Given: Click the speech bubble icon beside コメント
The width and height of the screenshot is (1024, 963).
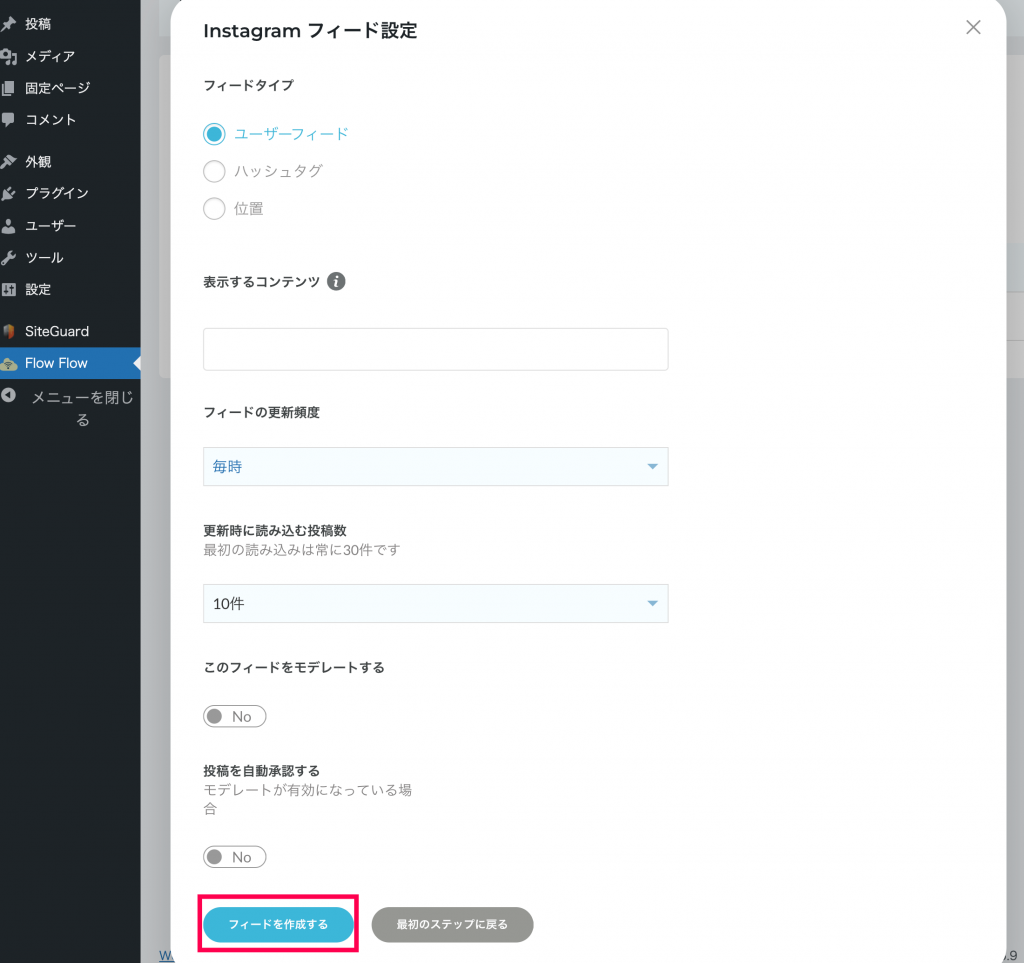Looking at the screenshot, I should tap(8, 119).
